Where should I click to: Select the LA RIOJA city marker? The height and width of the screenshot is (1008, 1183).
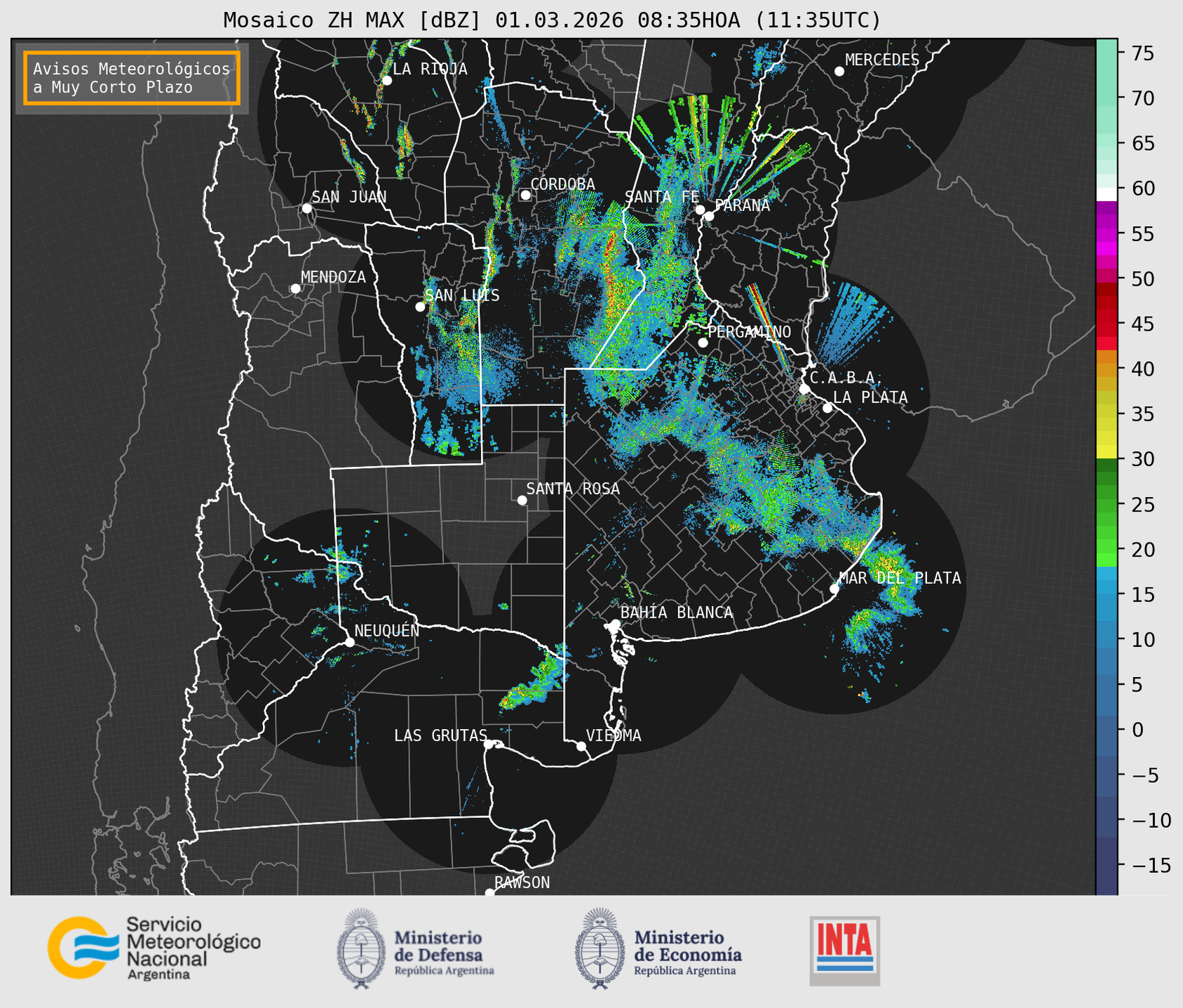click(x=386, y=81)
